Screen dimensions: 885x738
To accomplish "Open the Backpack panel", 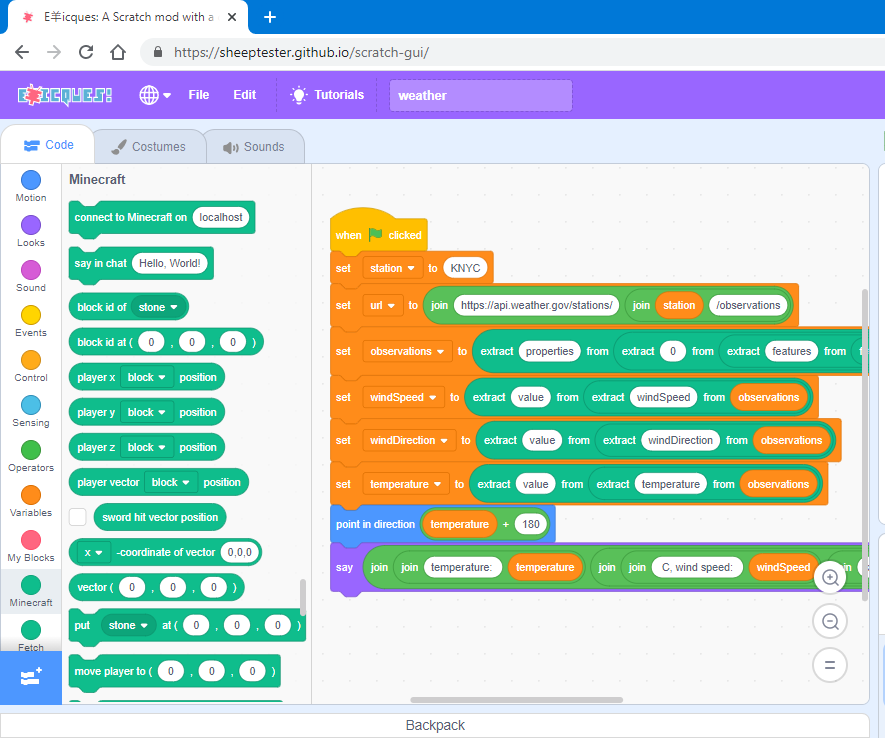I will coord(435,725).
